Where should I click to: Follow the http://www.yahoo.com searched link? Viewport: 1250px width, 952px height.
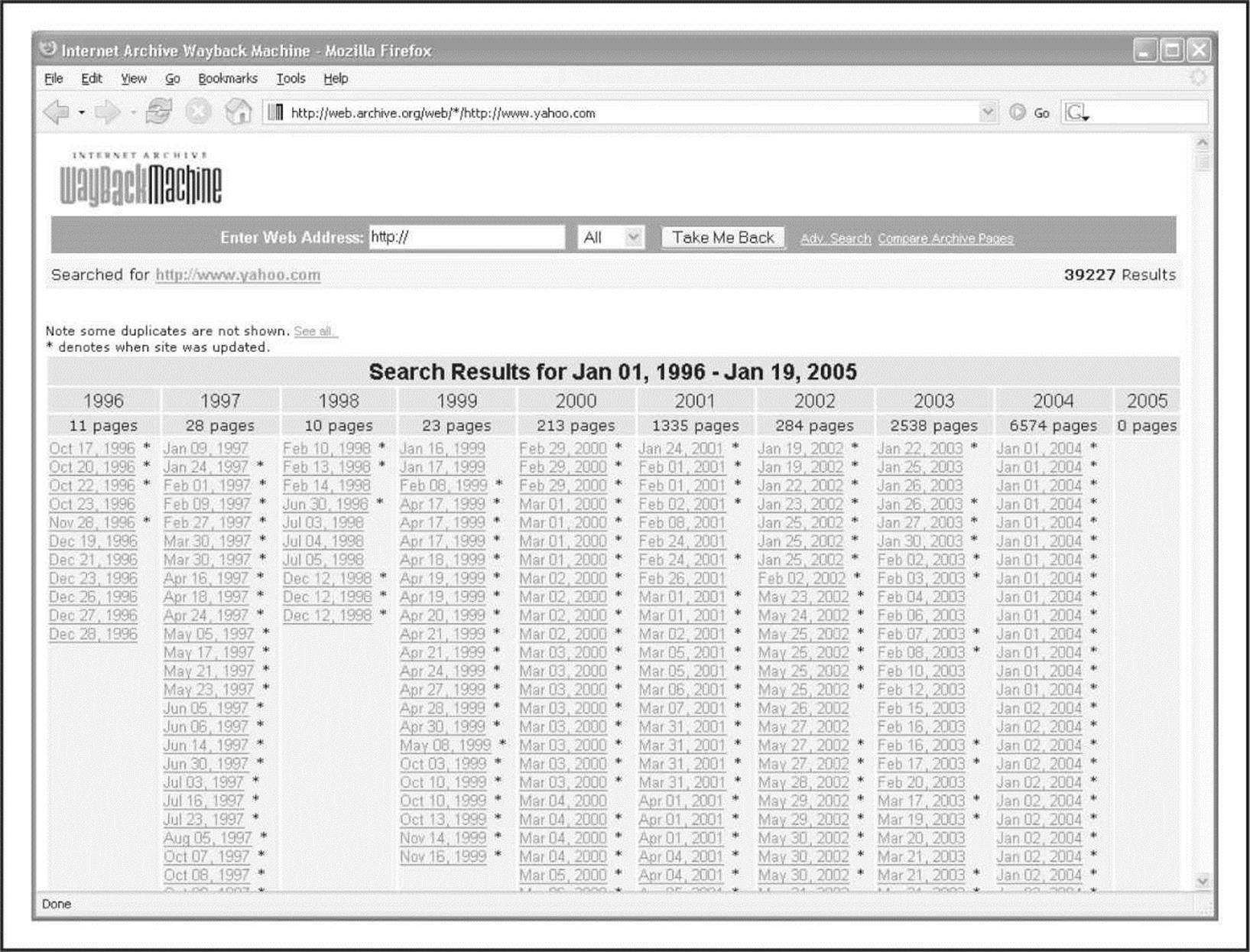[x=238, y=275]
